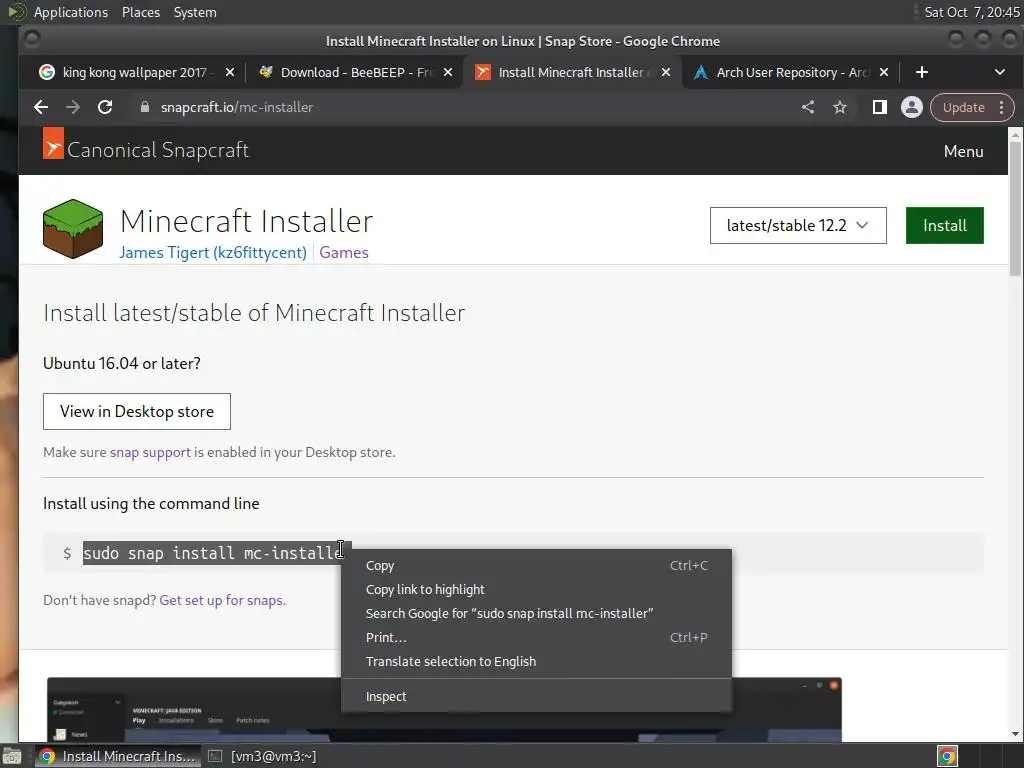Open the System menu

click(x=195, y=12)
